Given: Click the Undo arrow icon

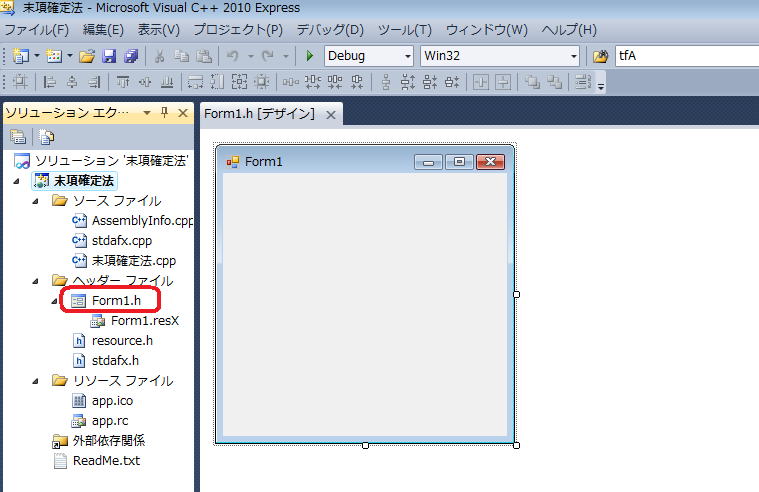Looking at the screenshot, I should click(x=233, y=56).
